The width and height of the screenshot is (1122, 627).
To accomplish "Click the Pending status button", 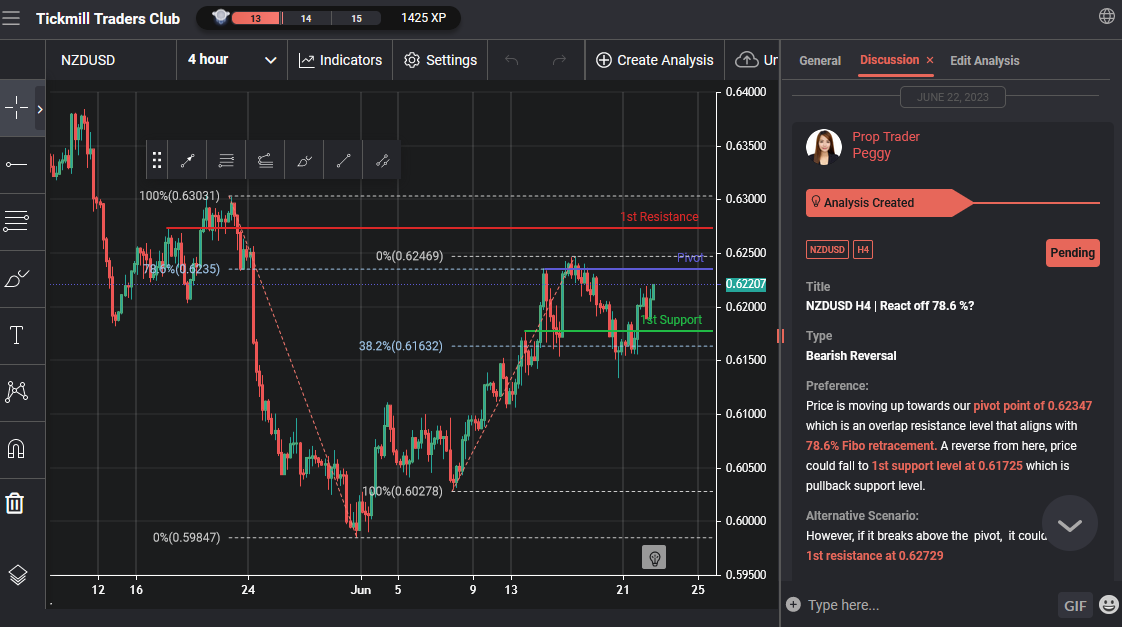I will coord(1072,253).
